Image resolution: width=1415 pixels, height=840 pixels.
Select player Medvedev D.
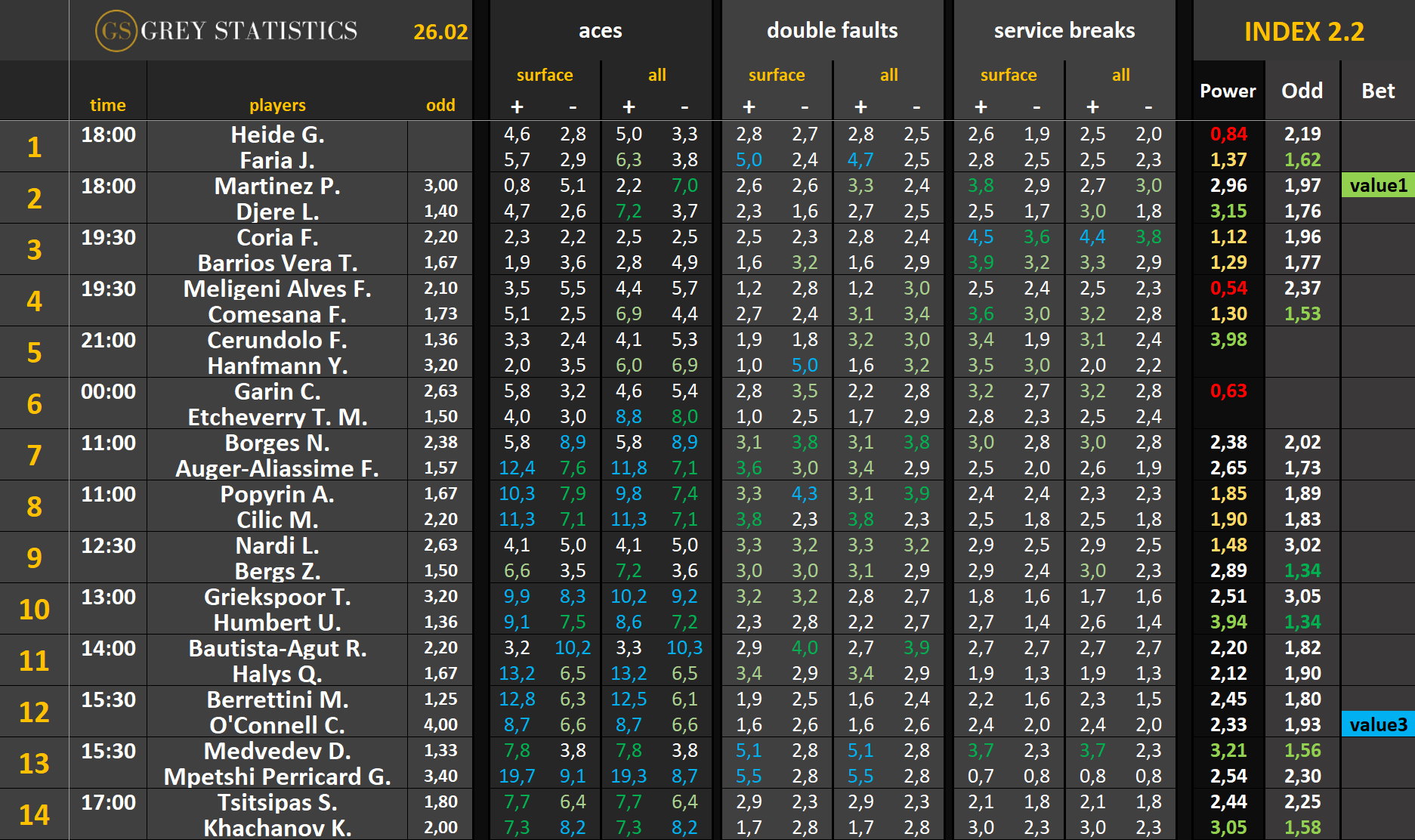[277, 751]
